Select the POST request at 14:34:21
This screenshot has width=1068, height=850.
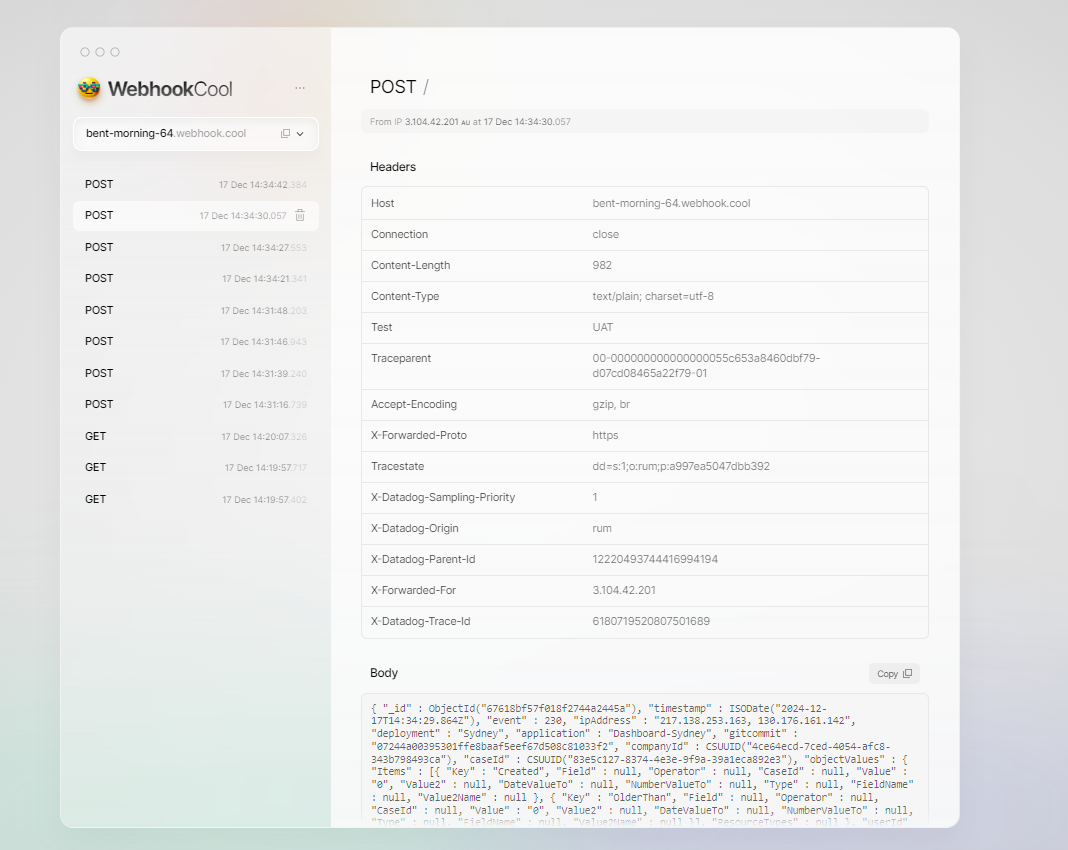click(x=195, y=279)
